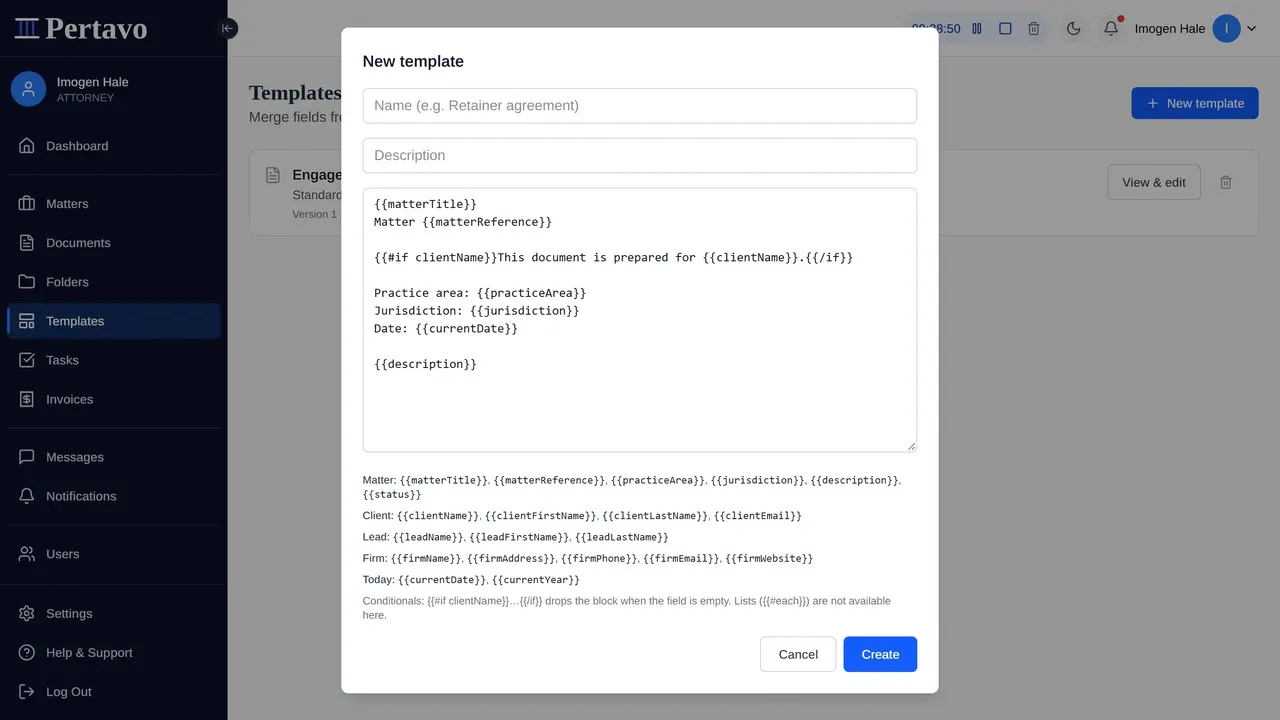Click the {{currentYear}} merge field text
Image resolution: width=1280 pixels, height=720 pixels.
(x=536, y=580)
